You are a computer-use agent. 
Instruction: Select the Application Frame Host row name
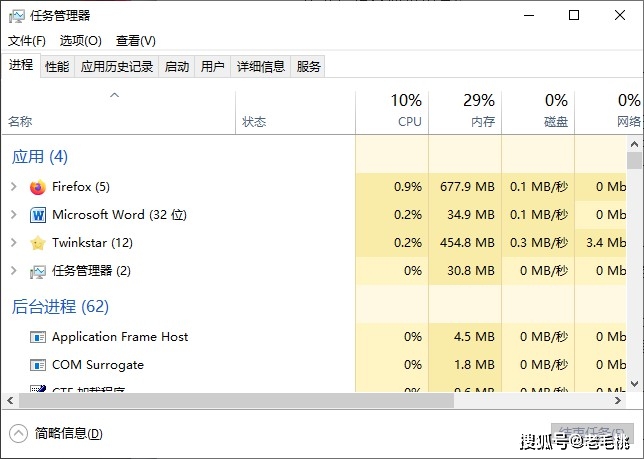click(x=120, y=337)
